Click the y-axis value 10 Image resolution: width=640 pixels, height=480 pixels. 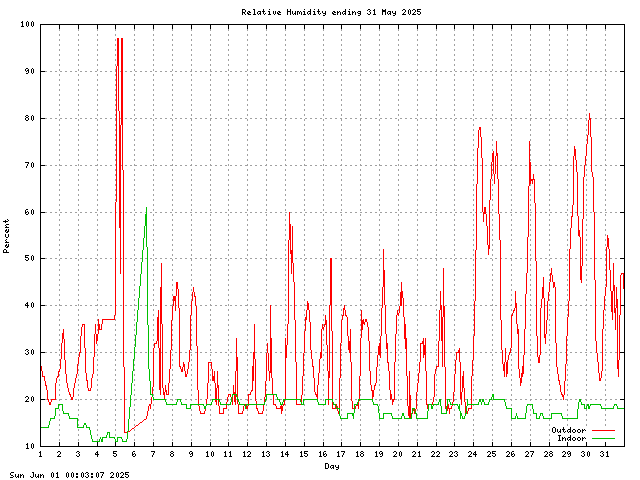click(30, 446)
